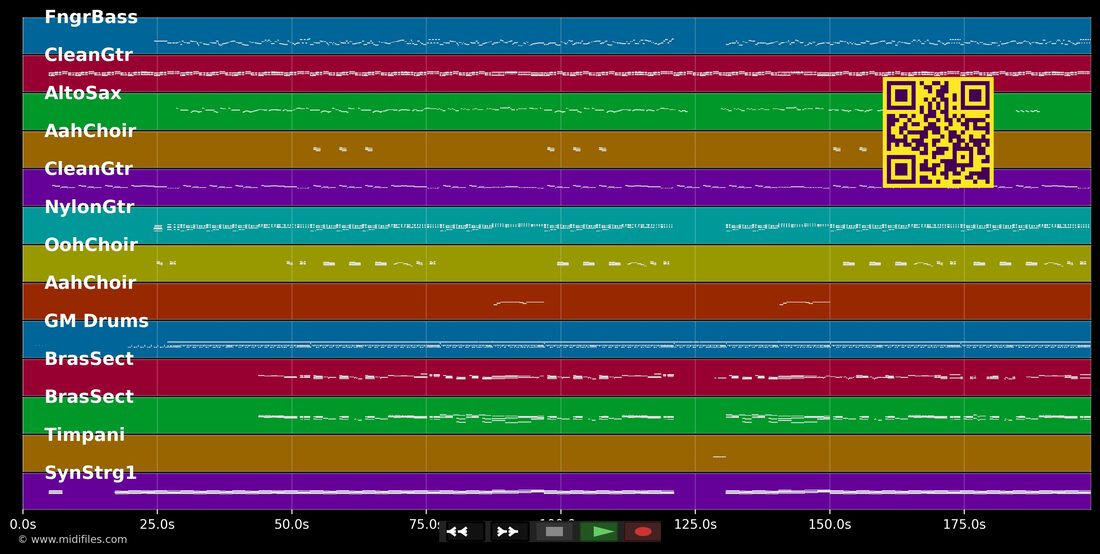Select the CleanGtr label on the purple track

88,168
